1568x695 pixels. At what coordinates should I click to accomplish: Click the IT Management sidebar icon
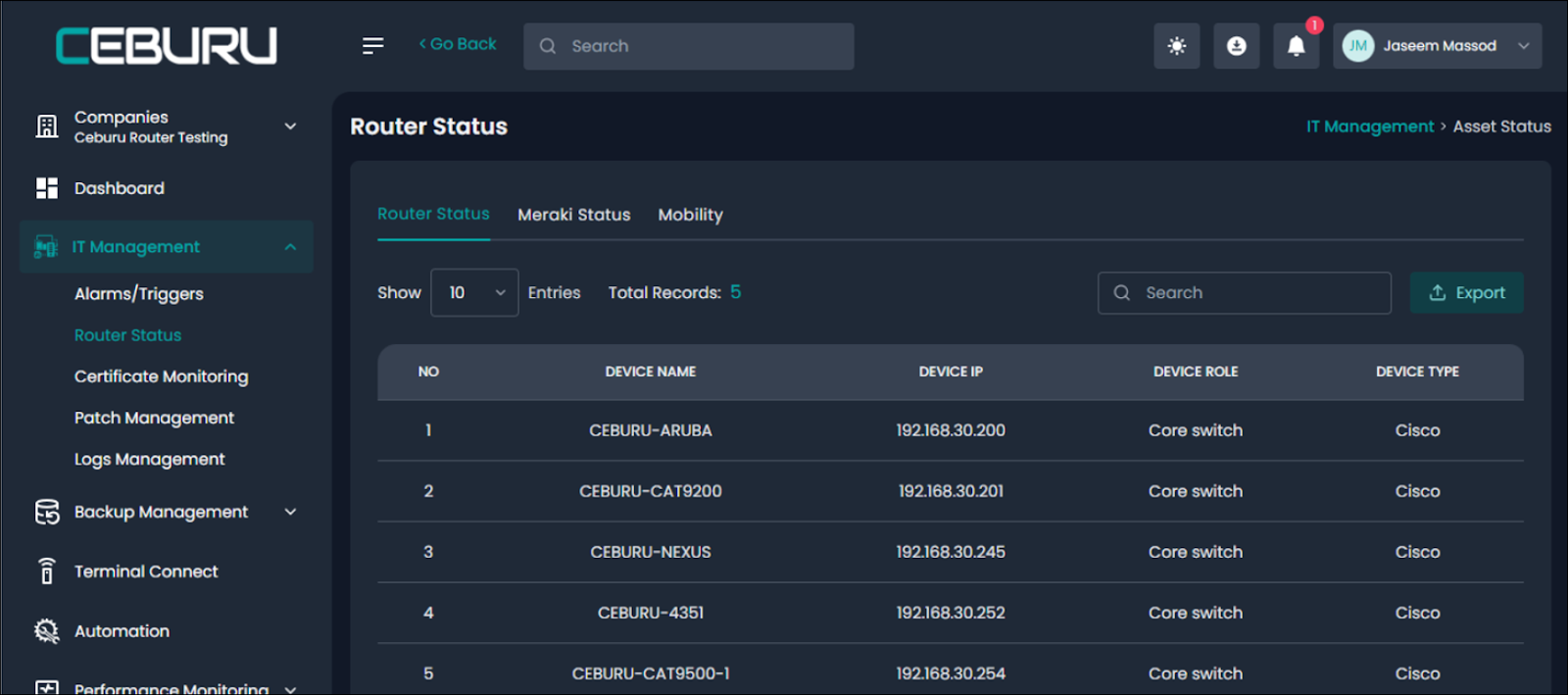coord(46,247)
